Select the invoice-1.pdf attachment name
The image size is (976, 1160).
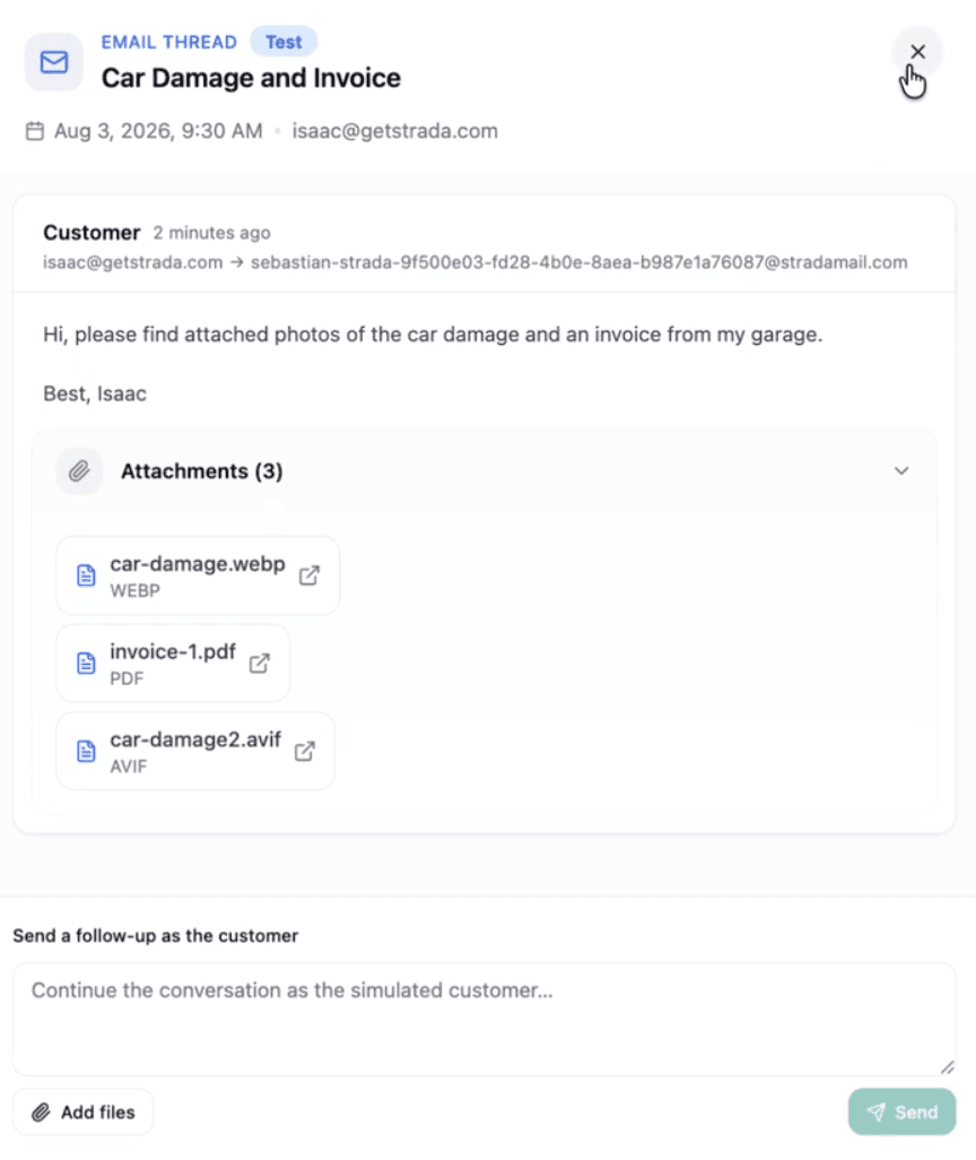pyautogui.click(x=173, y=652)
